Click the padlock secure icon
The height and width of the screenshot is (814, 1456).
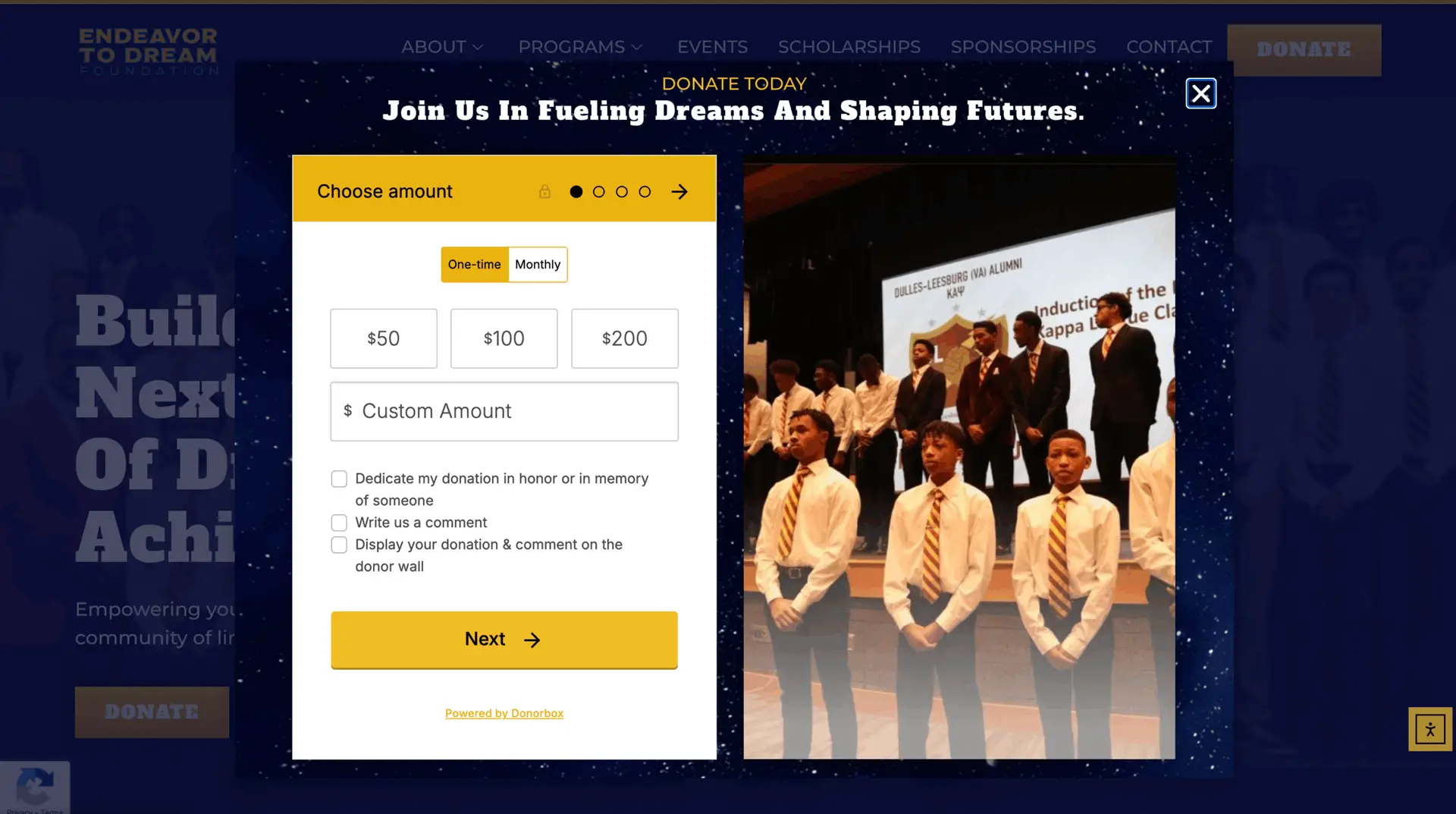pos(544,191)
